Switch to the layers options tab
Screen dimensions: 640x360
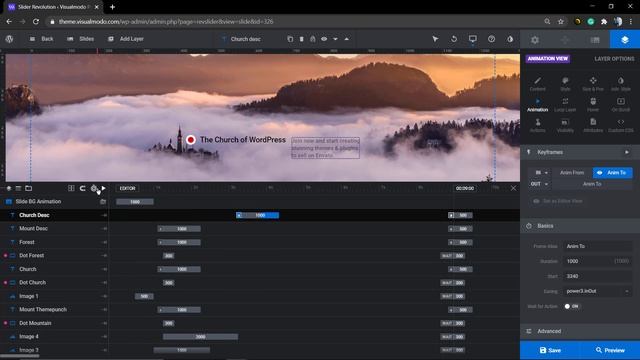[625, 40]
